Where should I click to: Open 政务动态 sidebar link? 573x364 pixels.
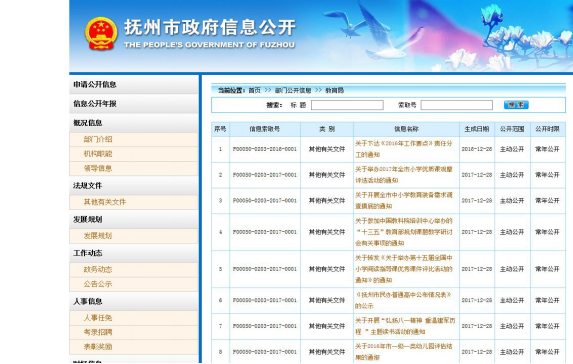(98, 269)
